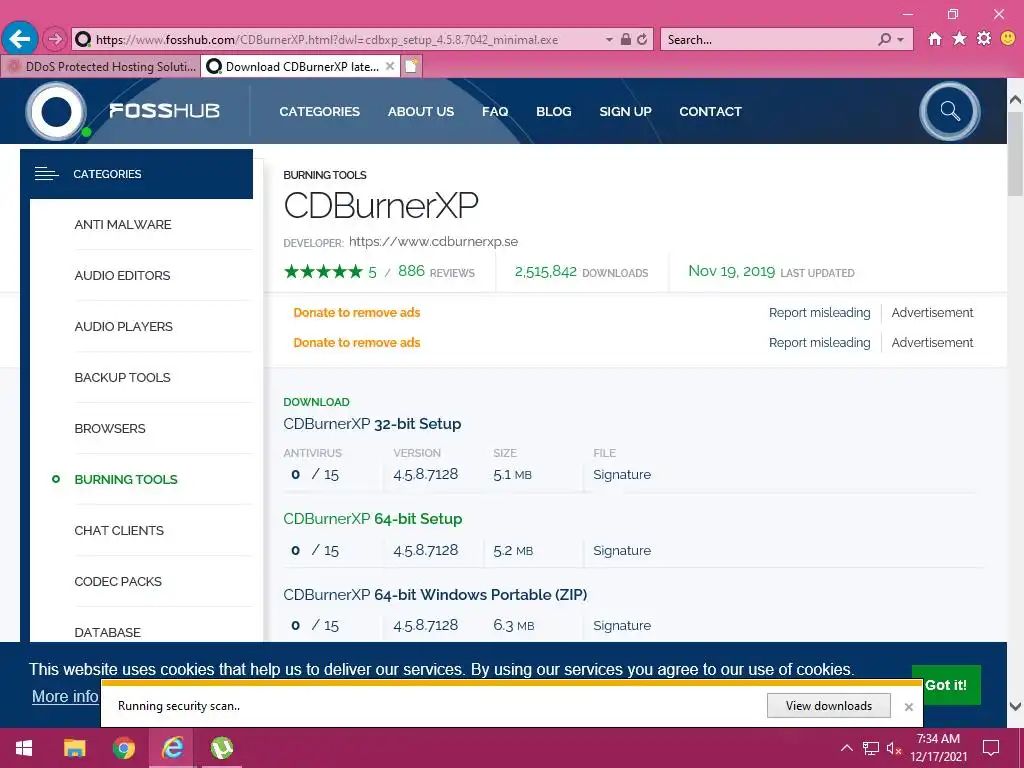Click the smiley feedback icon
Image resolution: width=1024 pixels, height=768 pixels.
click(x=1008, y=39)
